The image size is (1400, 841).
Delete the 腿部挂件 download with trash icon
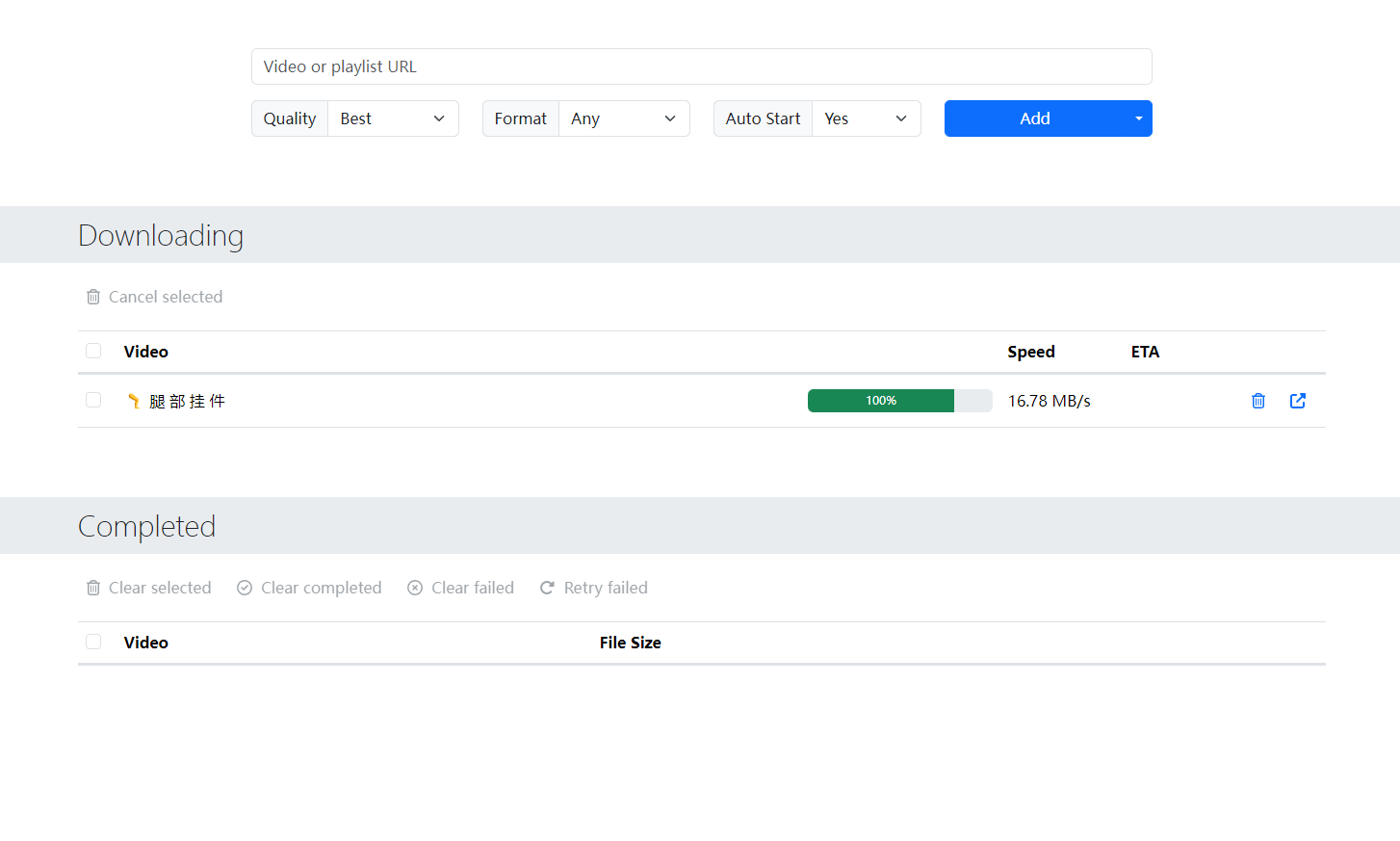1257,401
